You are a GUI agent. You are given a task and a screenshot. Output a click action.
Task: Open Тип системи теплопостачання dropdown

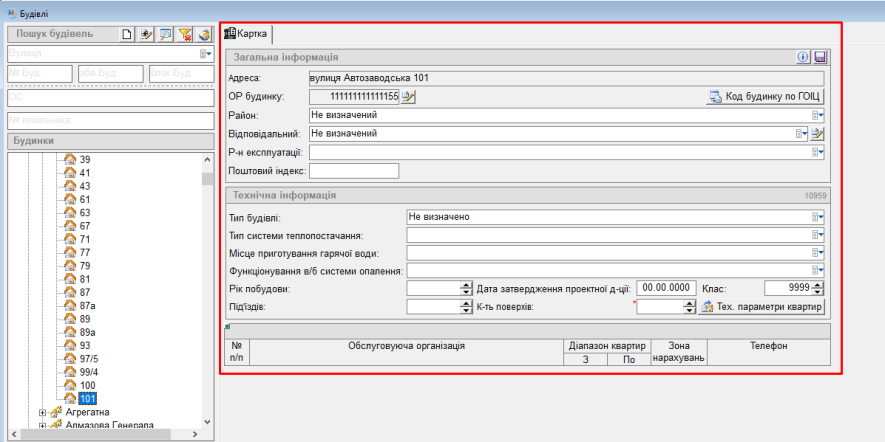819,235
